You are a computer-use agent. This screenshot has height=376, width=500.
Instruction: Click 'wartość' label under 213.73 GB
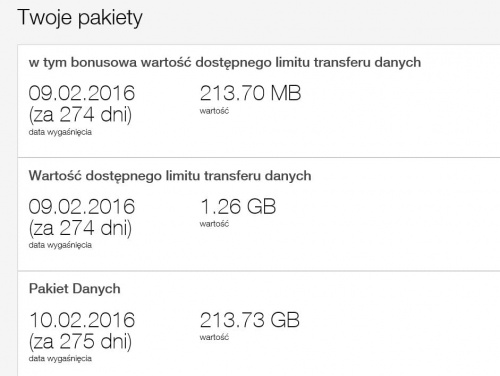click(x=214, y=337)
